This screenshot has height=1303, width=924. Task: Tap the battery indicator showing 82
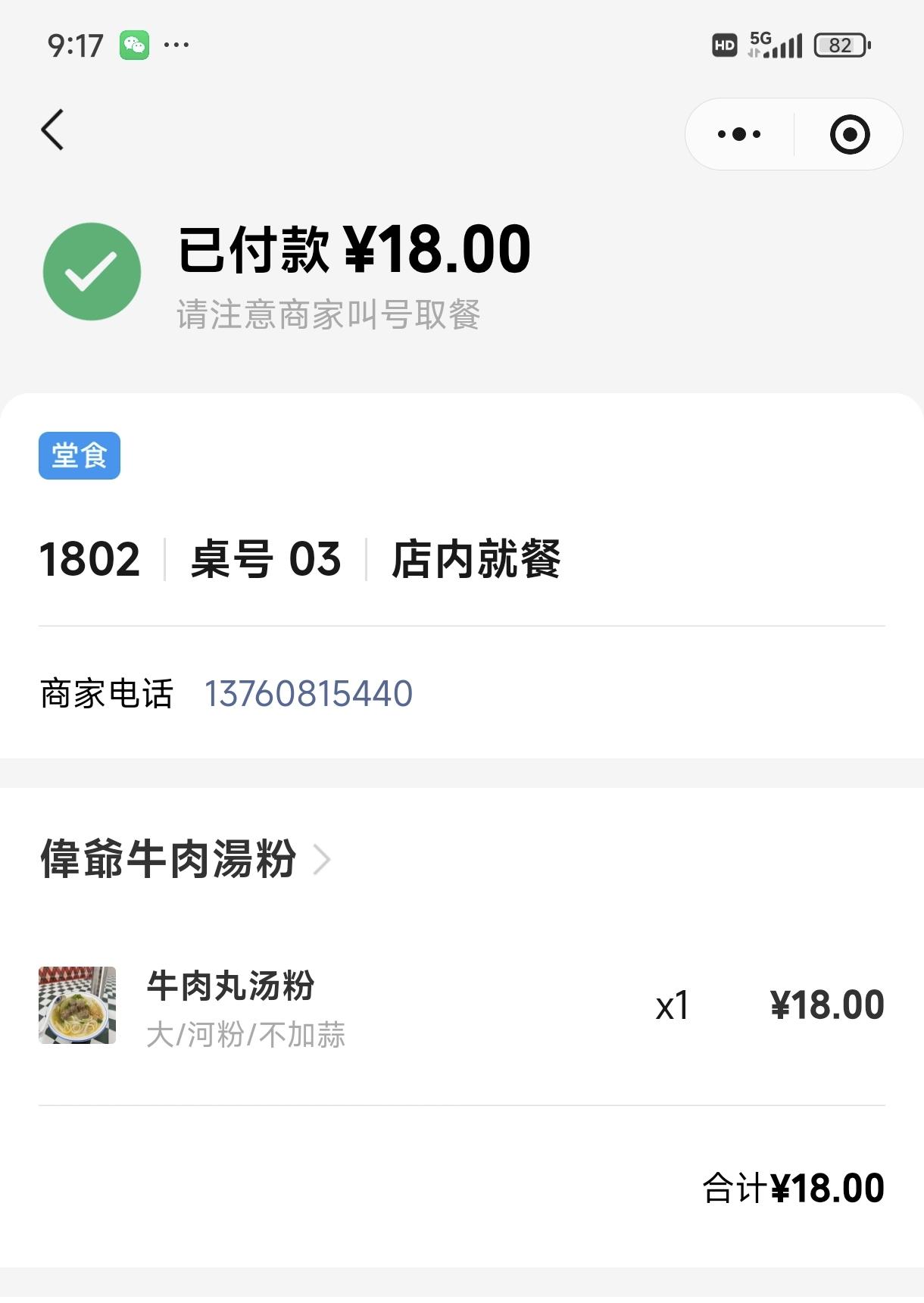(842, 45)
